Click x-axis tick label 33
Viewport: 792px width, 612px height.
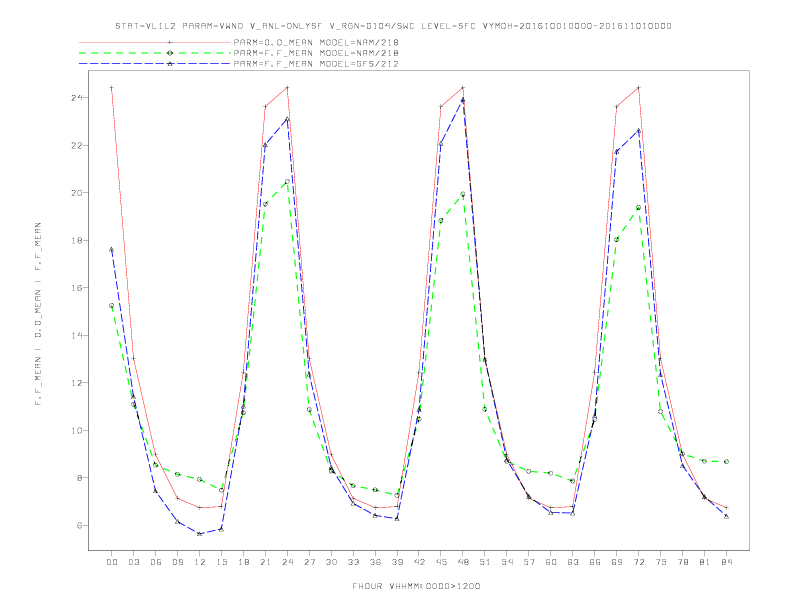pyautogui.click(x=353, y=562)
